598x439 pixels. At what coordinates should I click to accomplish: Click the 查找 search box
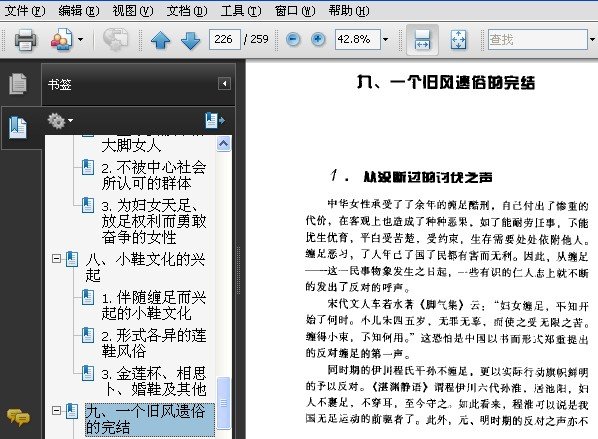(x=537, y=39)
